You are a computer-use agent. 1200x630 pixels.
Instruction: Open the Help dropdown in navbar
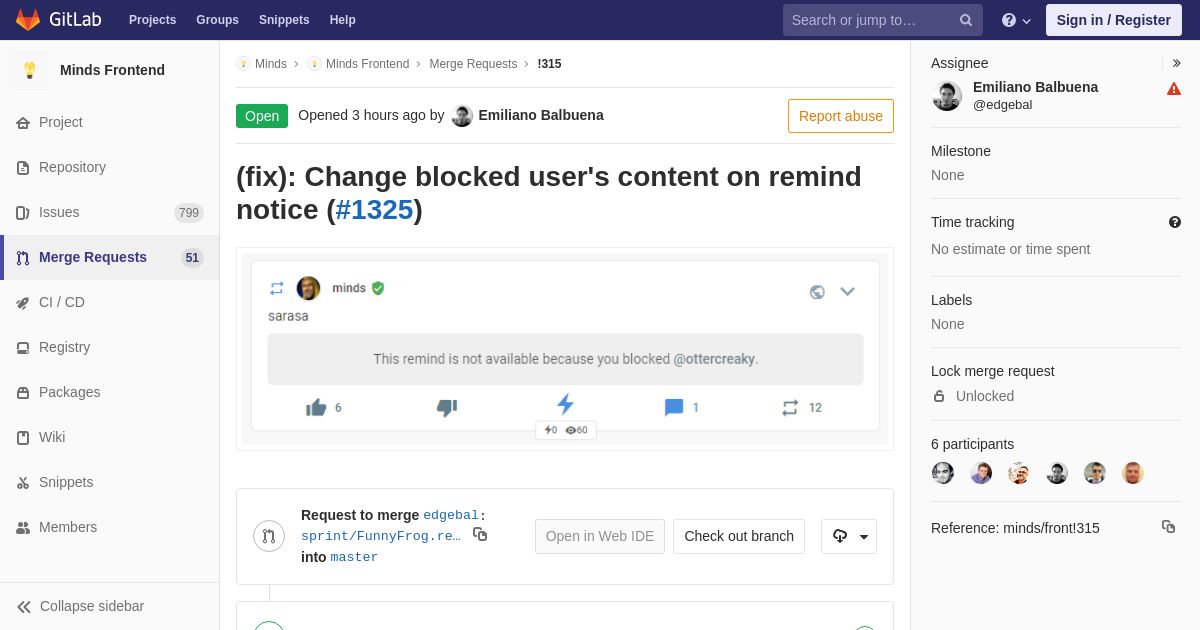tap(1016, 20)
